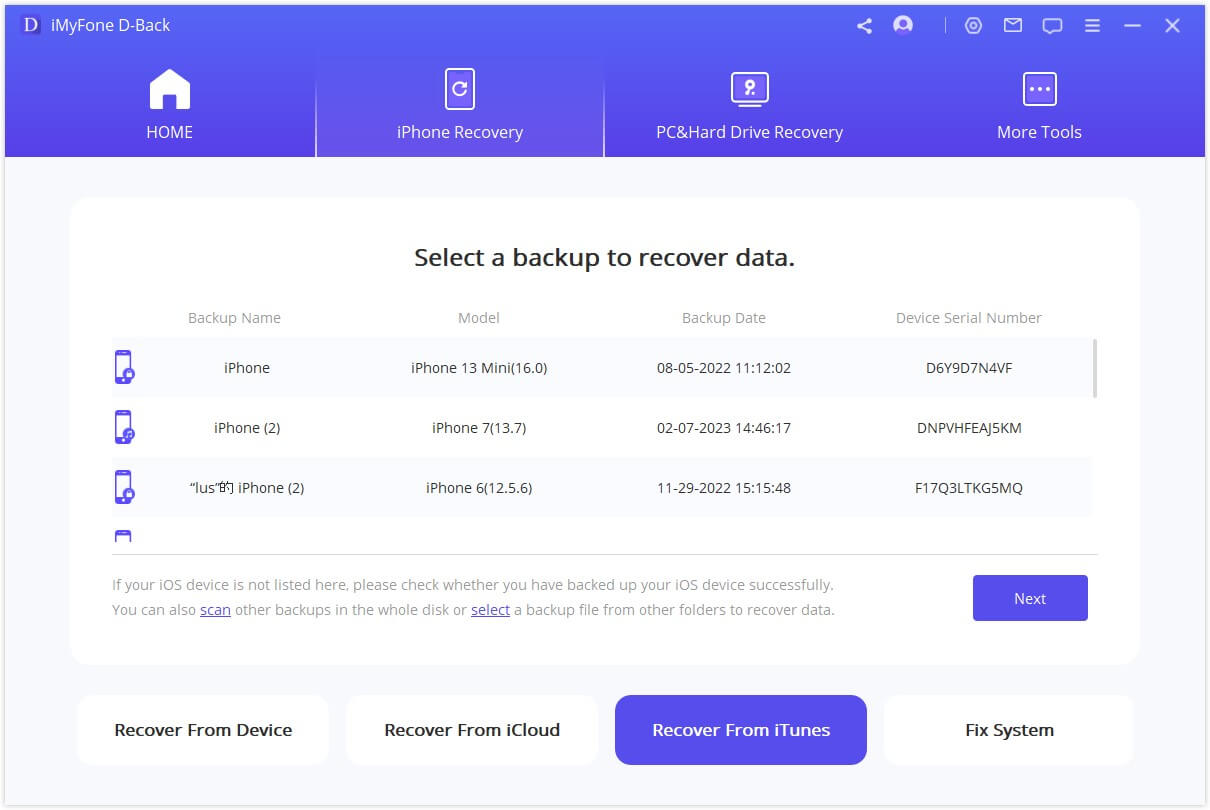The height and width of the screenshot is (810, 1210).
Task: Click the select link for backup file
Action: click(490, 610)
